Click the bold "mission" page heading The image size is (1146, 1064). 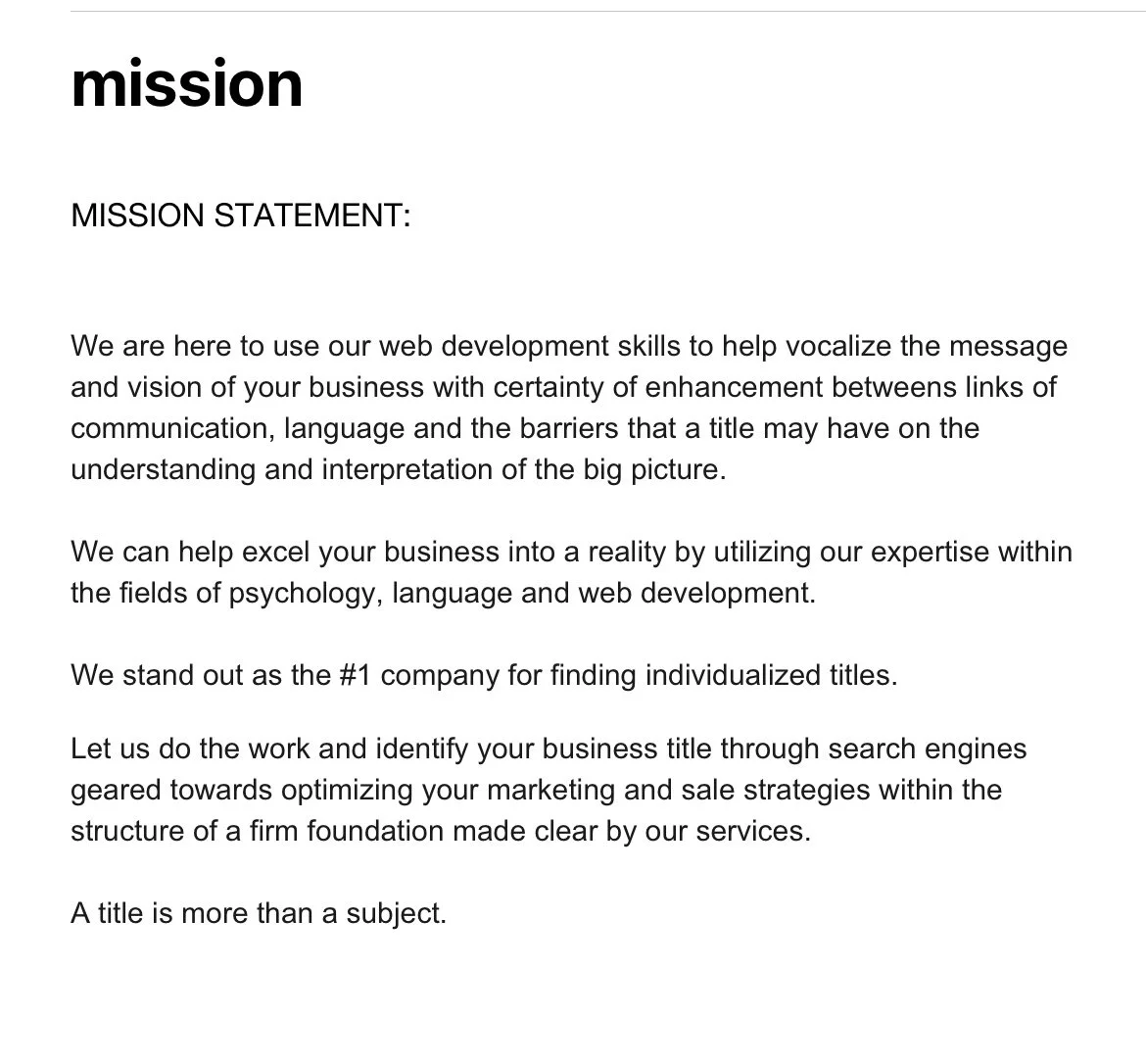(186, 85)
